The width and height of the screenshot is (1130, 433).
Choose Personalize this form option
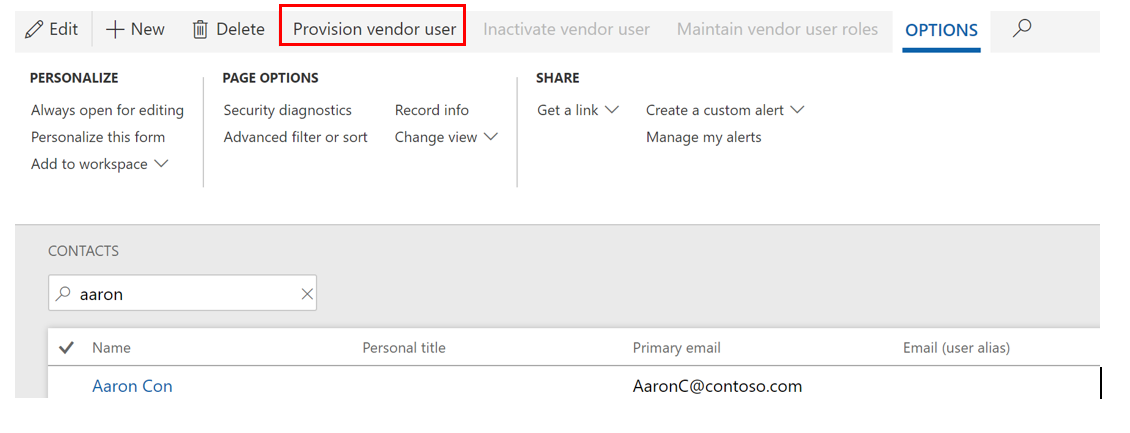(x=98, y=137)
